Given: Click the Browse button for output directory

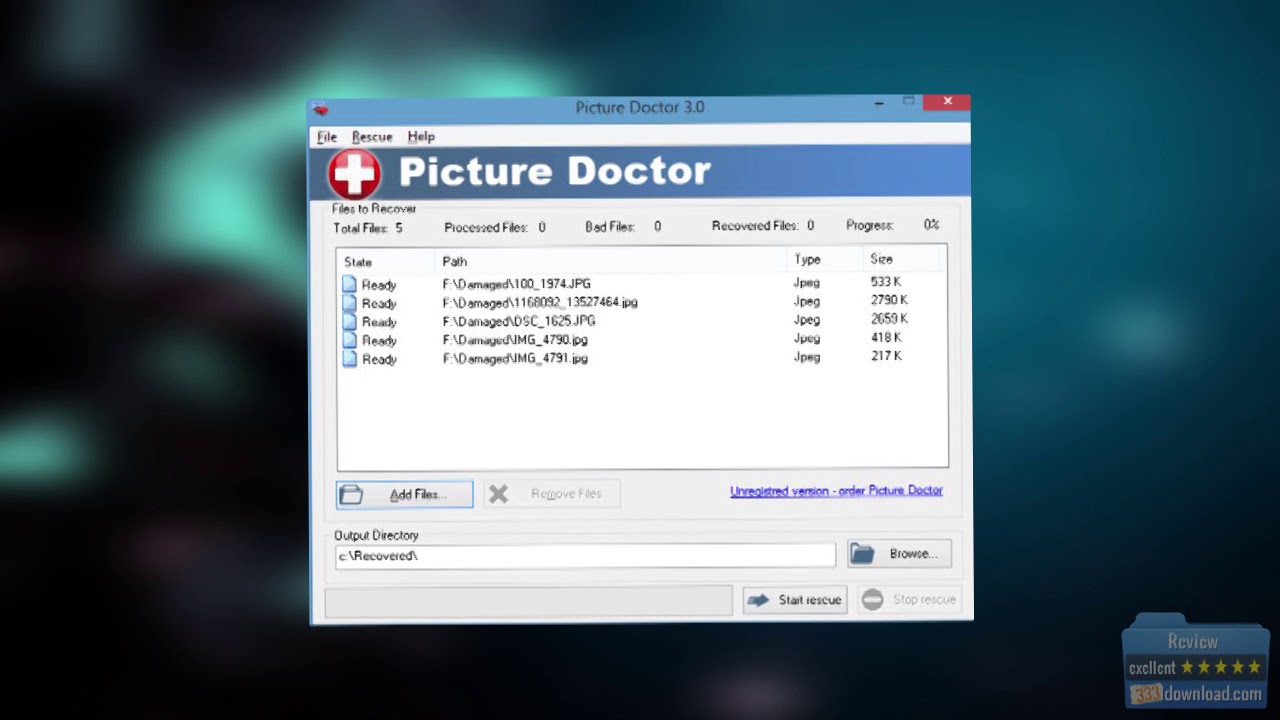Looking at the screenshot, I should 899,553.
